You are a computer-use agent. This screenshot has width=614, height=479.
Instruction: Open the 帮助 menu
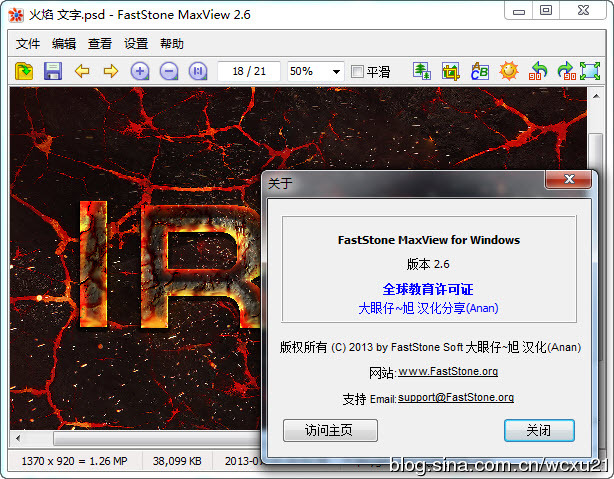pos(172,43)
